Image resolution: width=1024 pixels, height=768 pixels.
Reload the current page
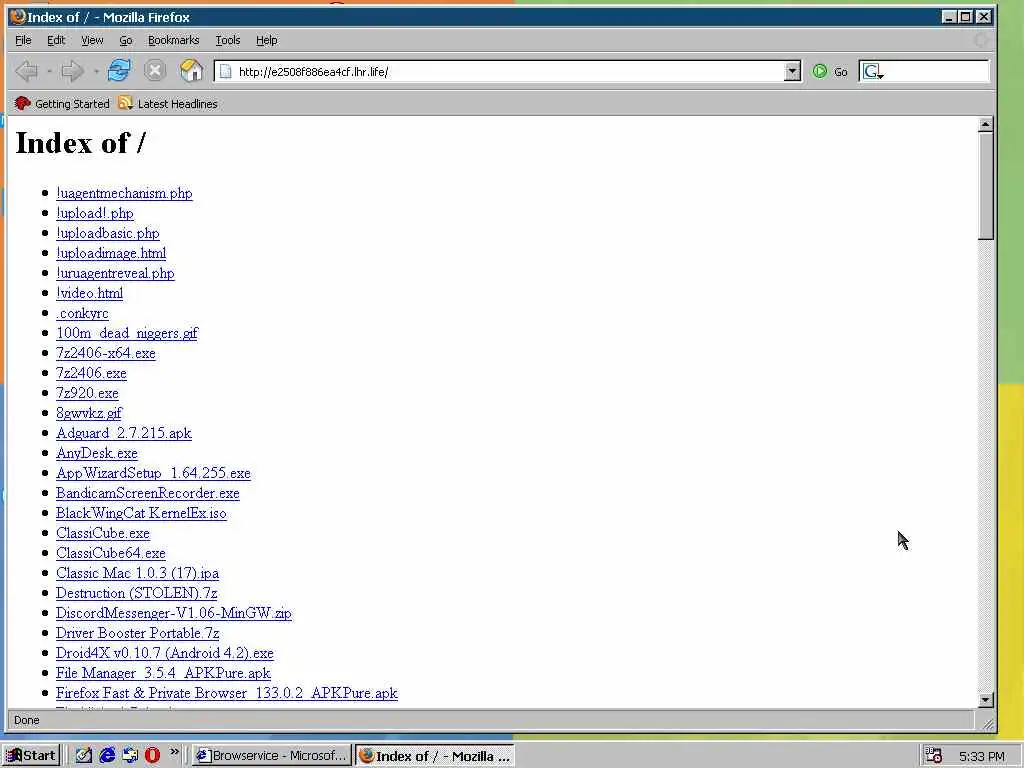119,71
